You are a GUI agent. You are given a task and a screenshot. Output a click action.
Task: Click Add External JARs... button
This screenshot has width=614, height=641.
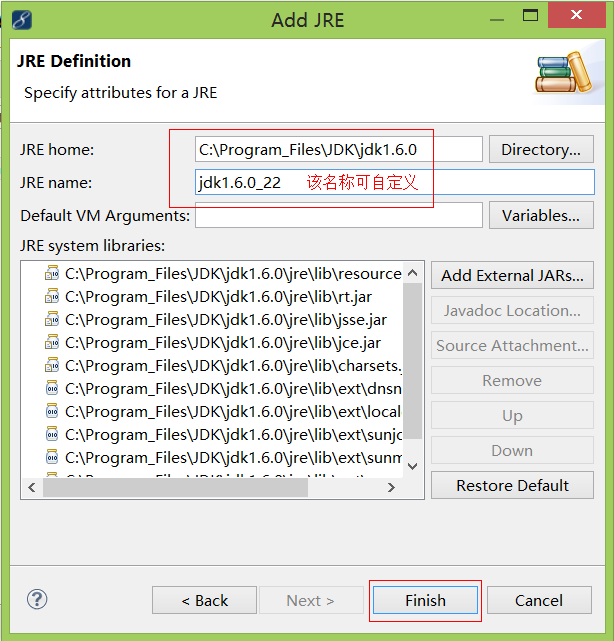point(512,275)
